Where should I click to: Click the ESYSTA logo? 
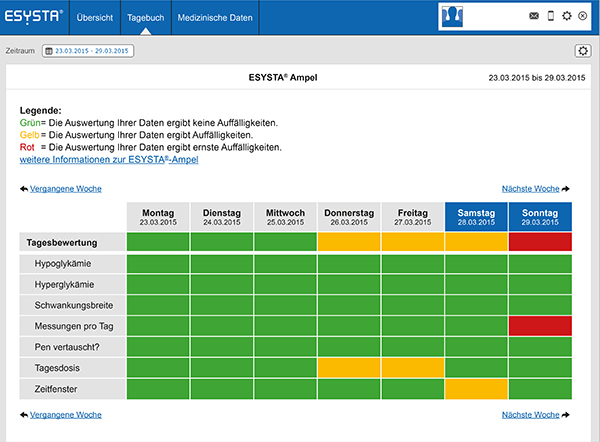[x=34, y=17]
